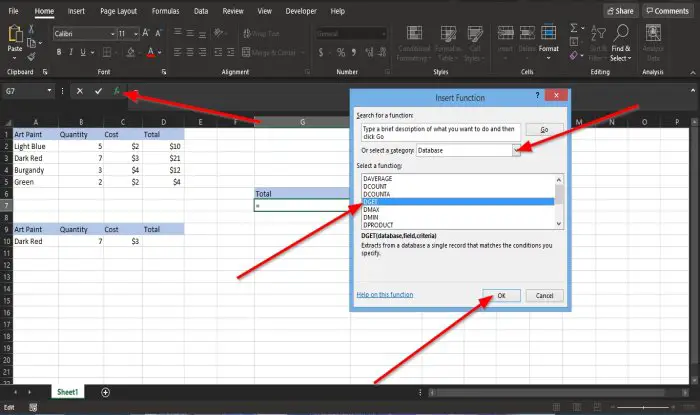Expand the Database category dropdown

point(516,150)
